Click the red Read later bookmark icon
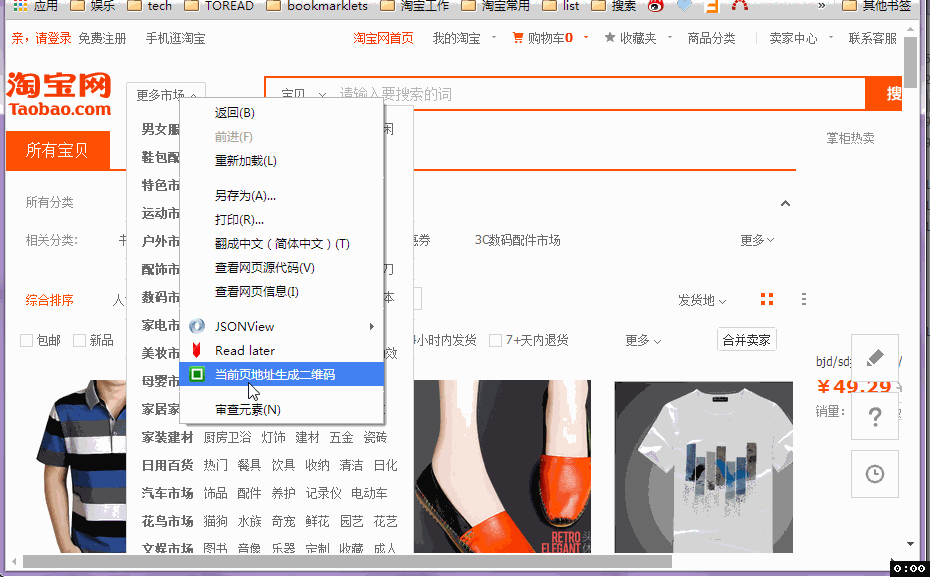 point(197,350)
